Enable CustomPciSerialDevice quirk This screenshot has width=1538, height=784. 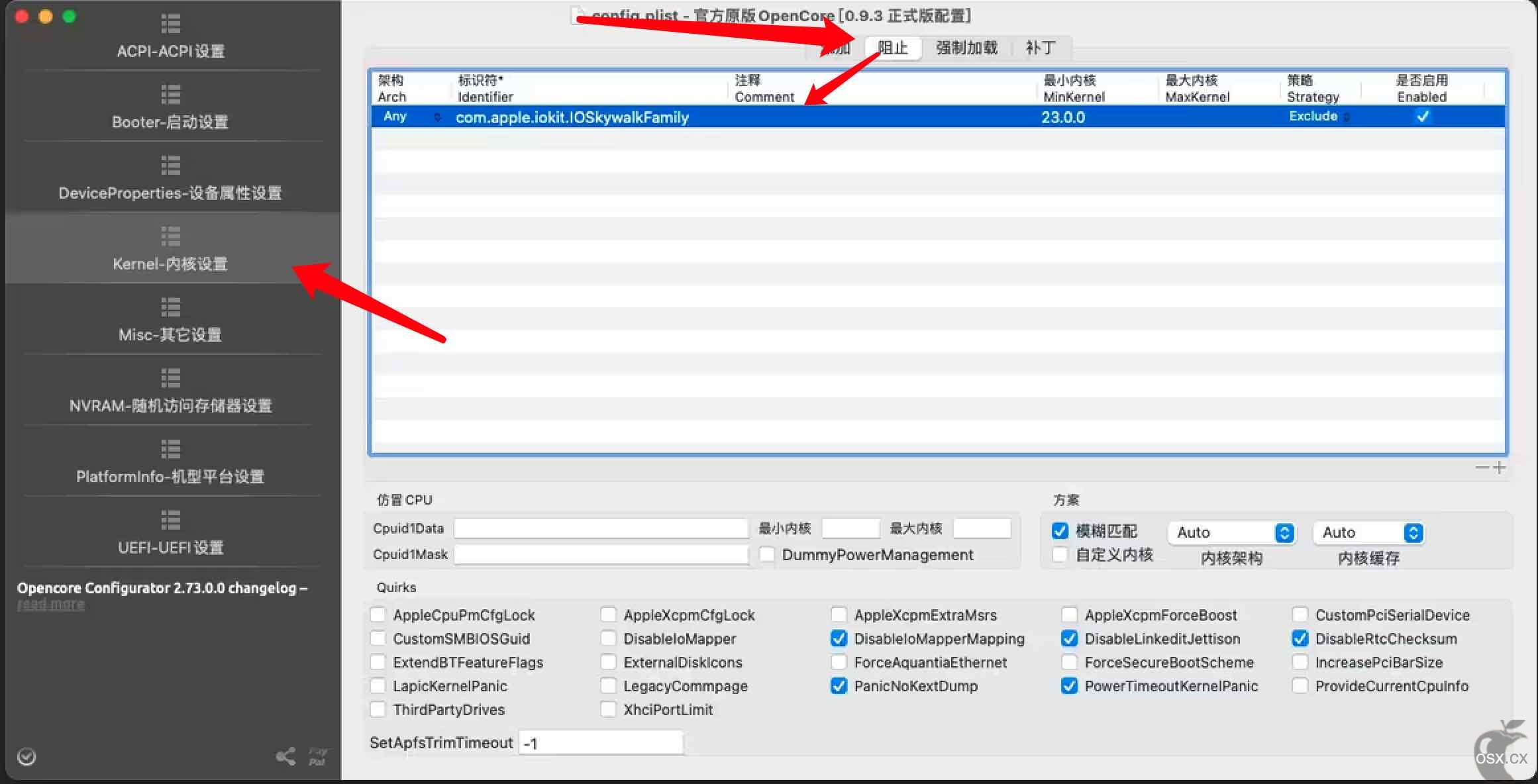click(1300, 614)
